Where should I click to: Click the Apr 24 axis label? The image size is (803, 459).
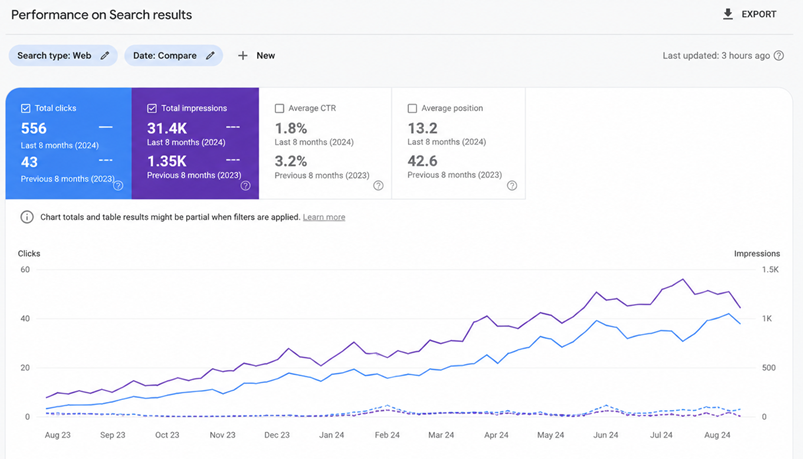coord(496,435)
